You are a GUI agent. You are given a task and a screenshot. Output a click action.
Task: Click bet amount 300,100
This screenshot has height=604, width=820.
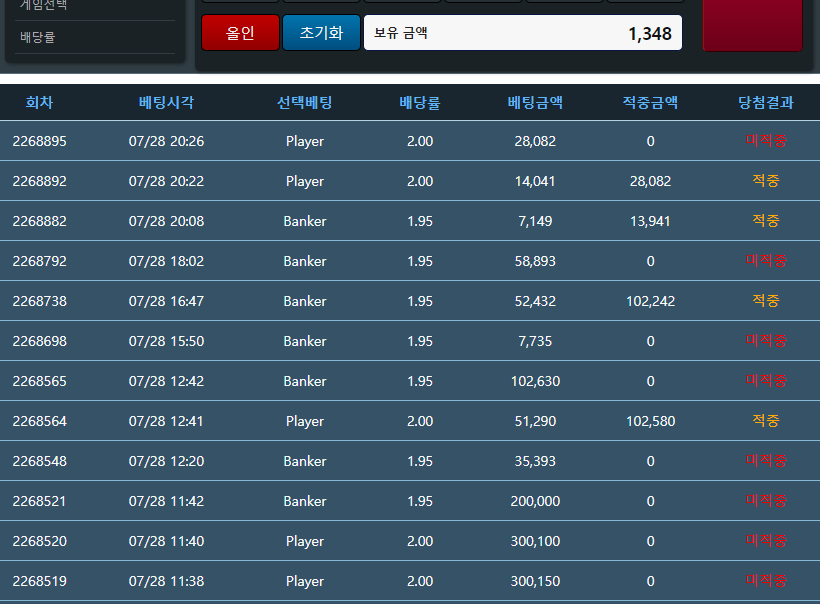coord(535,541)
